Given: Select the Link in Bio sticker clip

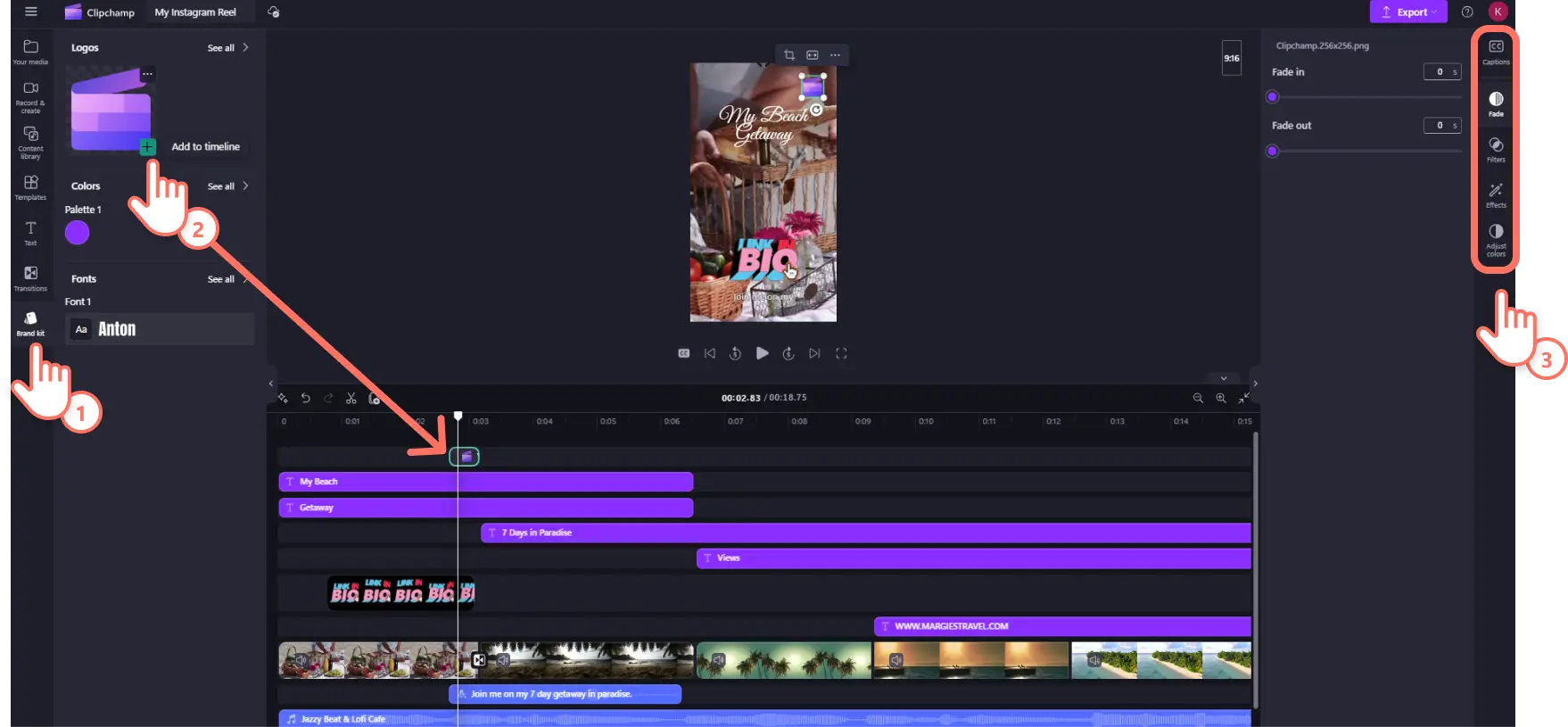Looking at the screenshot, I should coord(401,592).
